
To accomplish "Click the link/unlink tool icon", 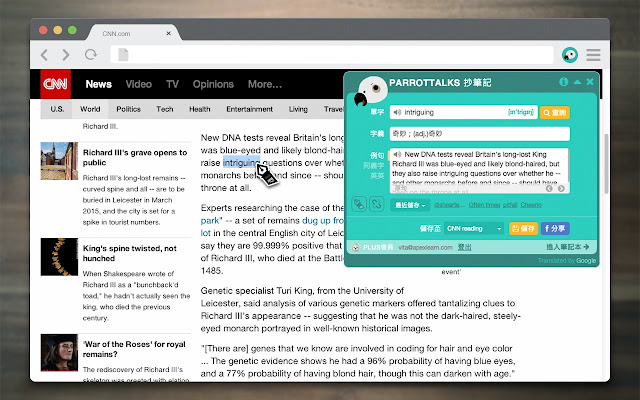I will coord(376,204).
